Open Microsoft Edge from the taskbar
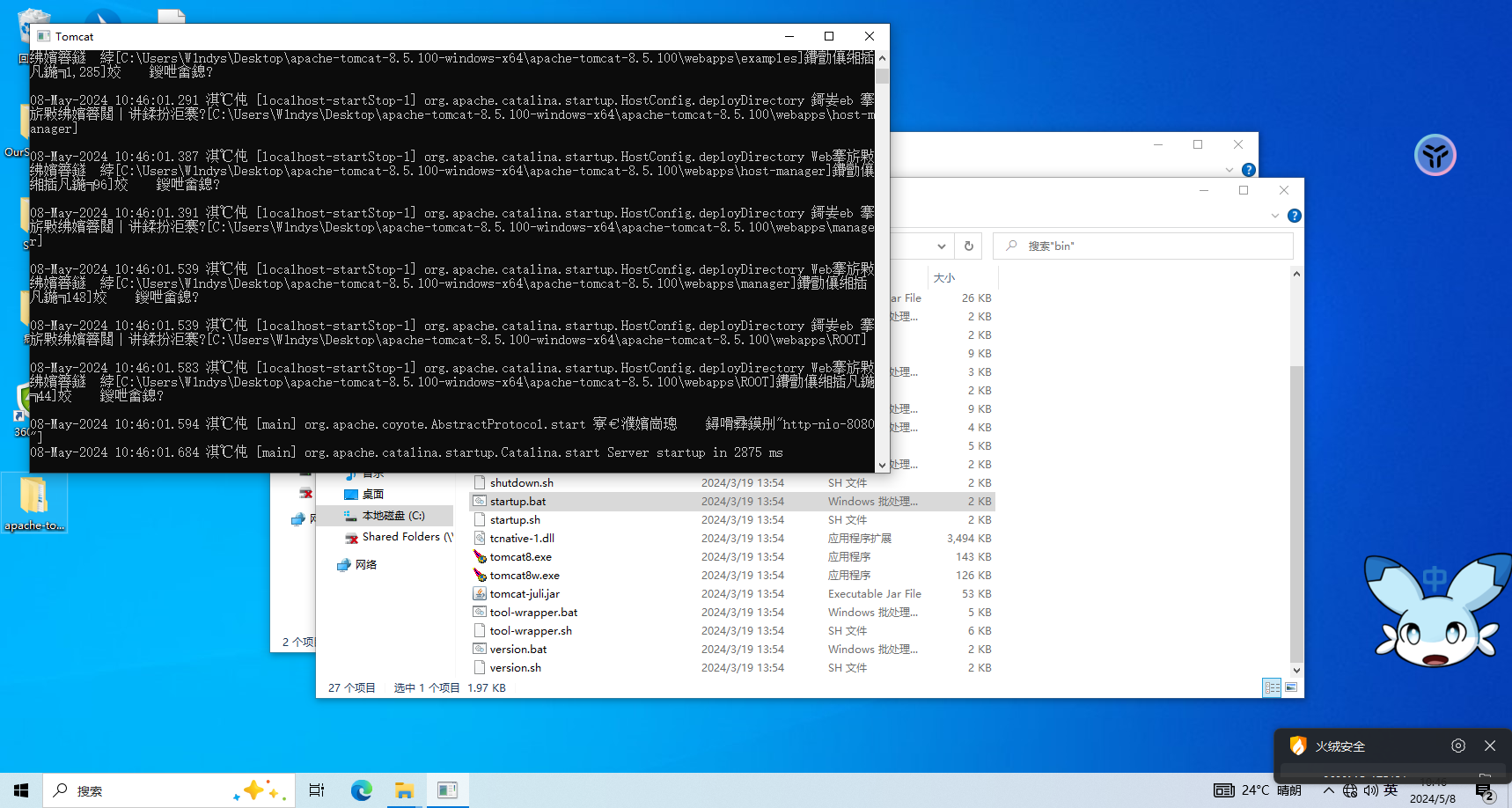The width and height of the screenshot is (1512, 808). pos(361,790)
